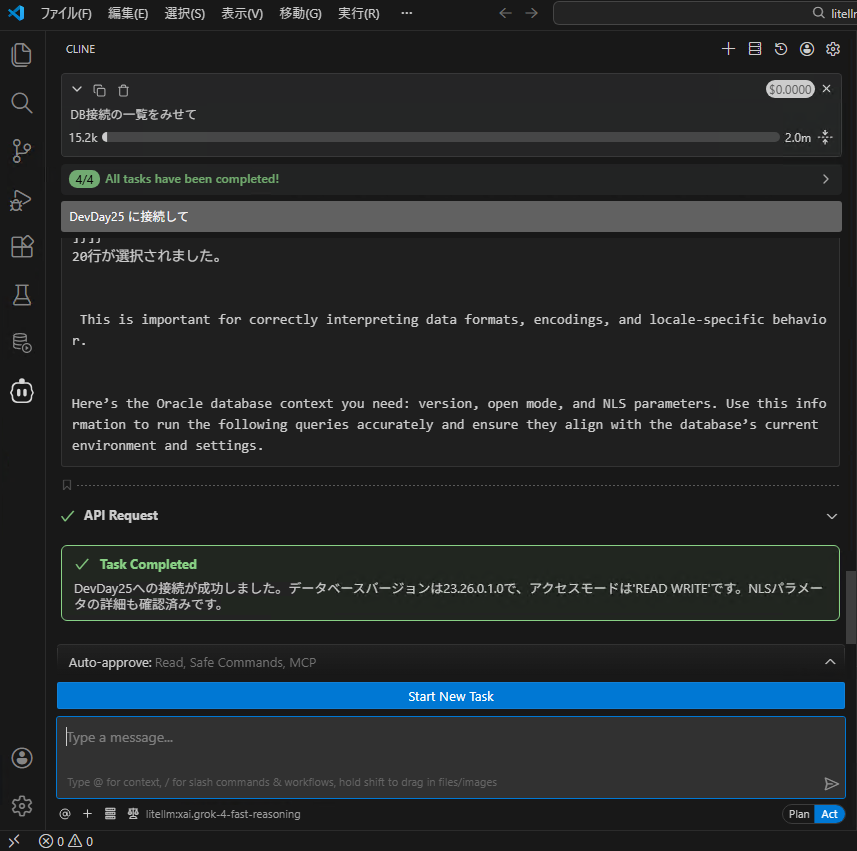Click the context window usage bar

441,137
